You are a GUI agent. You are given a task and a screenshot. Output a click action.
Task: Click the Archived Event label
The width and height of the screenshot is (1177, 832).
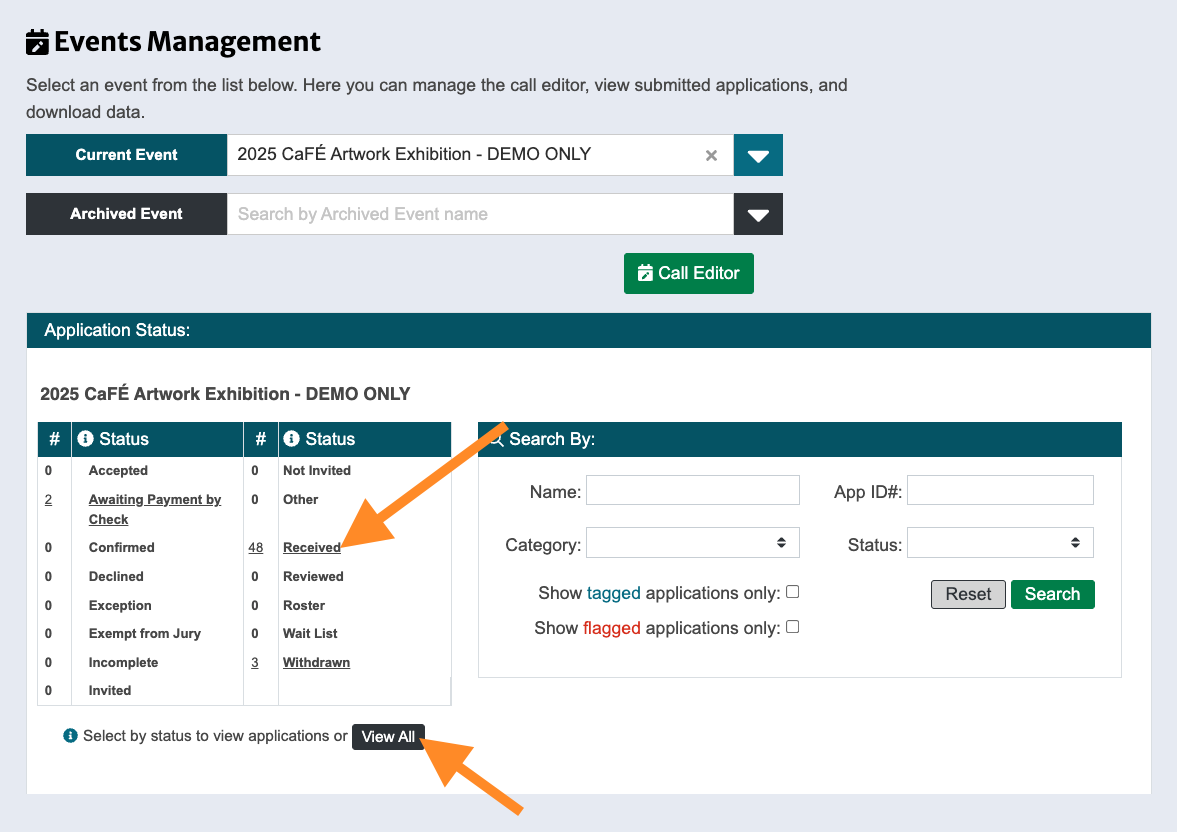(126, 214)
